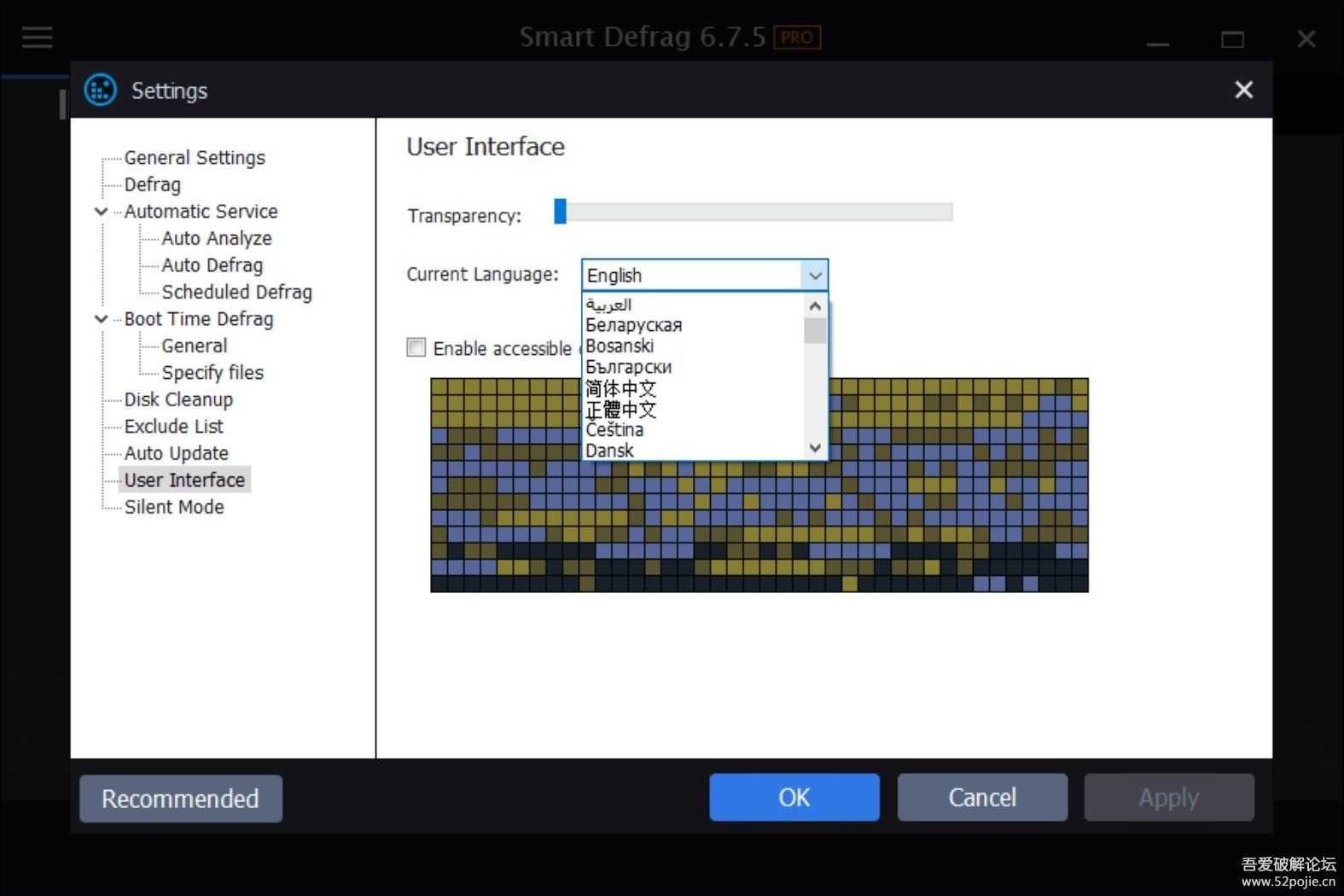Go to Silent Mode settings

coord(174,507)
